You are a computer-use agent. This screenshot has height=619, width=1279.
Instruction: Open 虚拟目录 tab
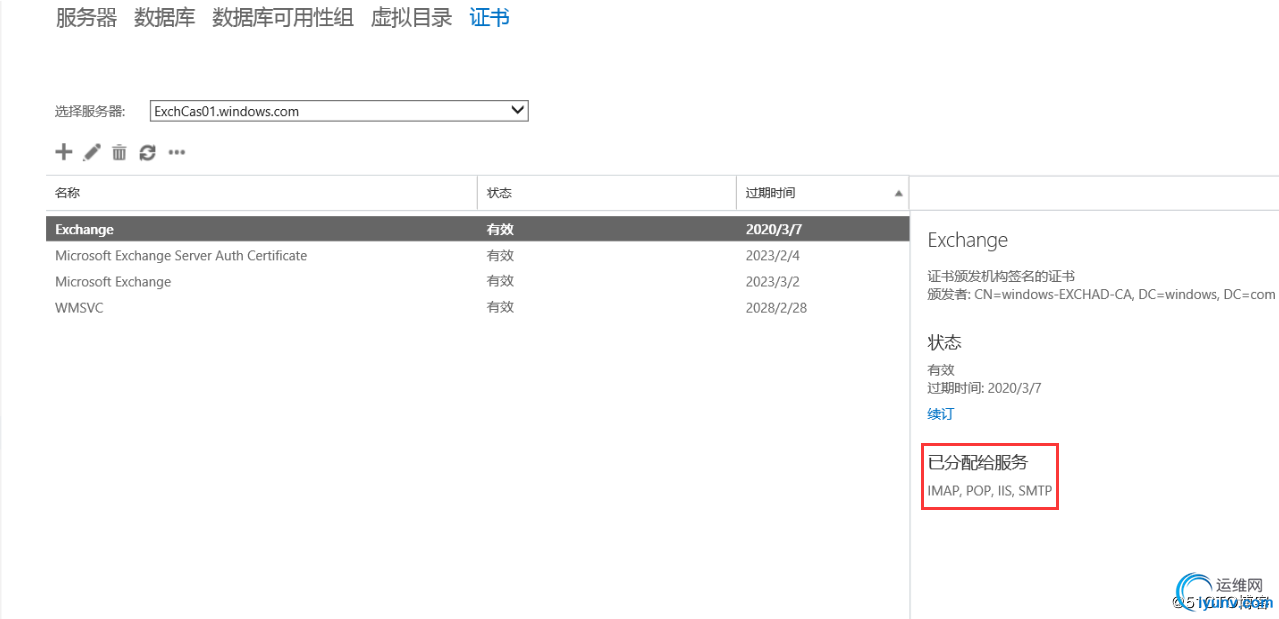click(411, 17)
